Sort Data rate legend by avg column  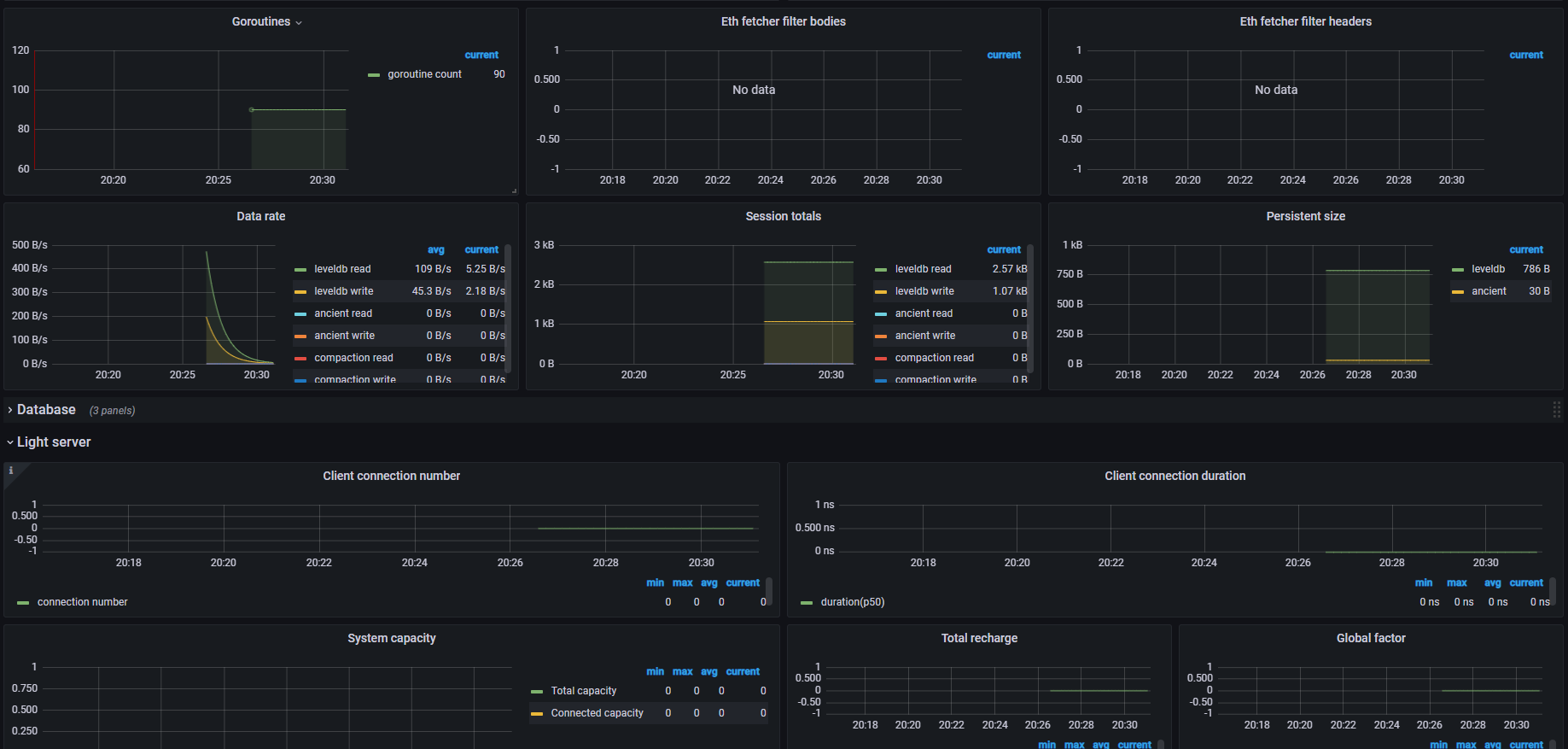pyautogui.click(x=436, y=249)
